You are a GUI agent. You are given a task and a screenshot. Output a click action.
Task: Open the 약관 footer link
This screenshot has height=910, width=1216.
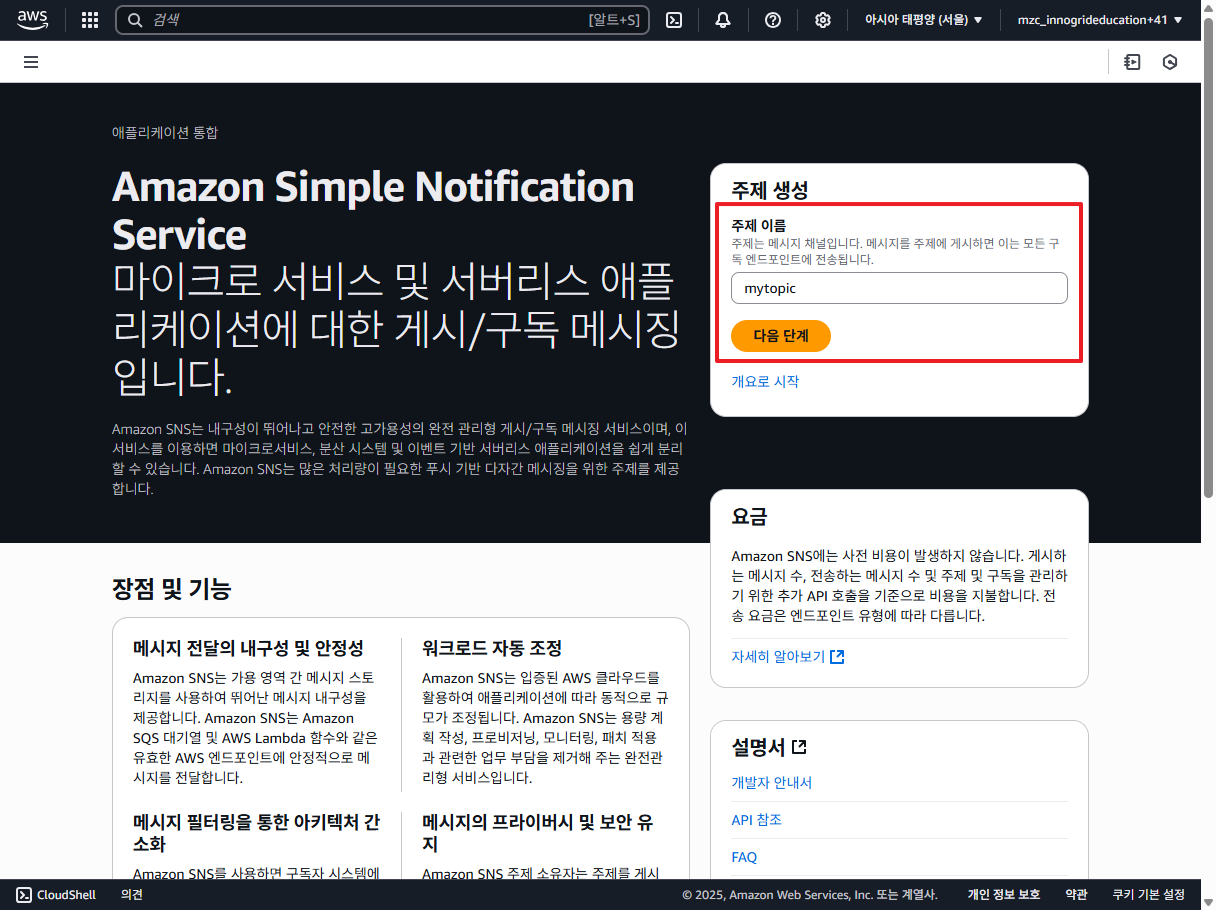(x=1076, y=895)
